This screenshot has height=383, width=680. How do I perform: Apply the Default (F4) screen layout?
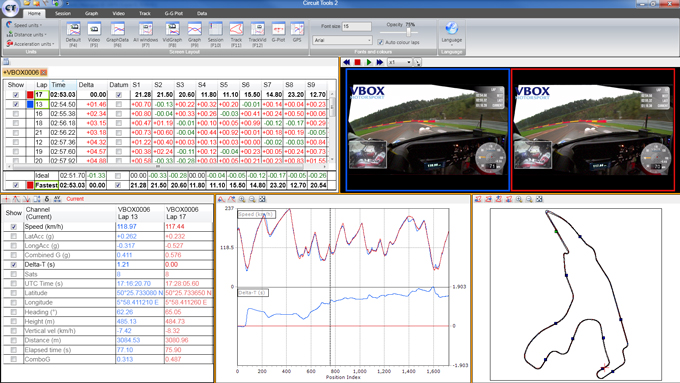click(73, 34)
